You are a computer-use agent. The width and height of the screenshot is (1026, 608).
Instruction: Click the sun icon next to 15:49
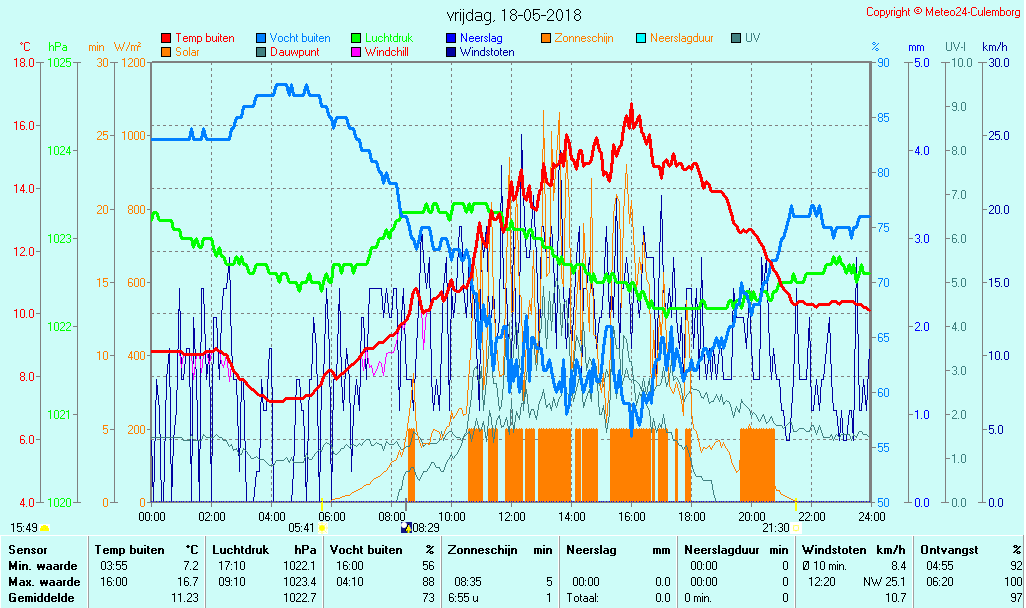click(x=45, y=527)
